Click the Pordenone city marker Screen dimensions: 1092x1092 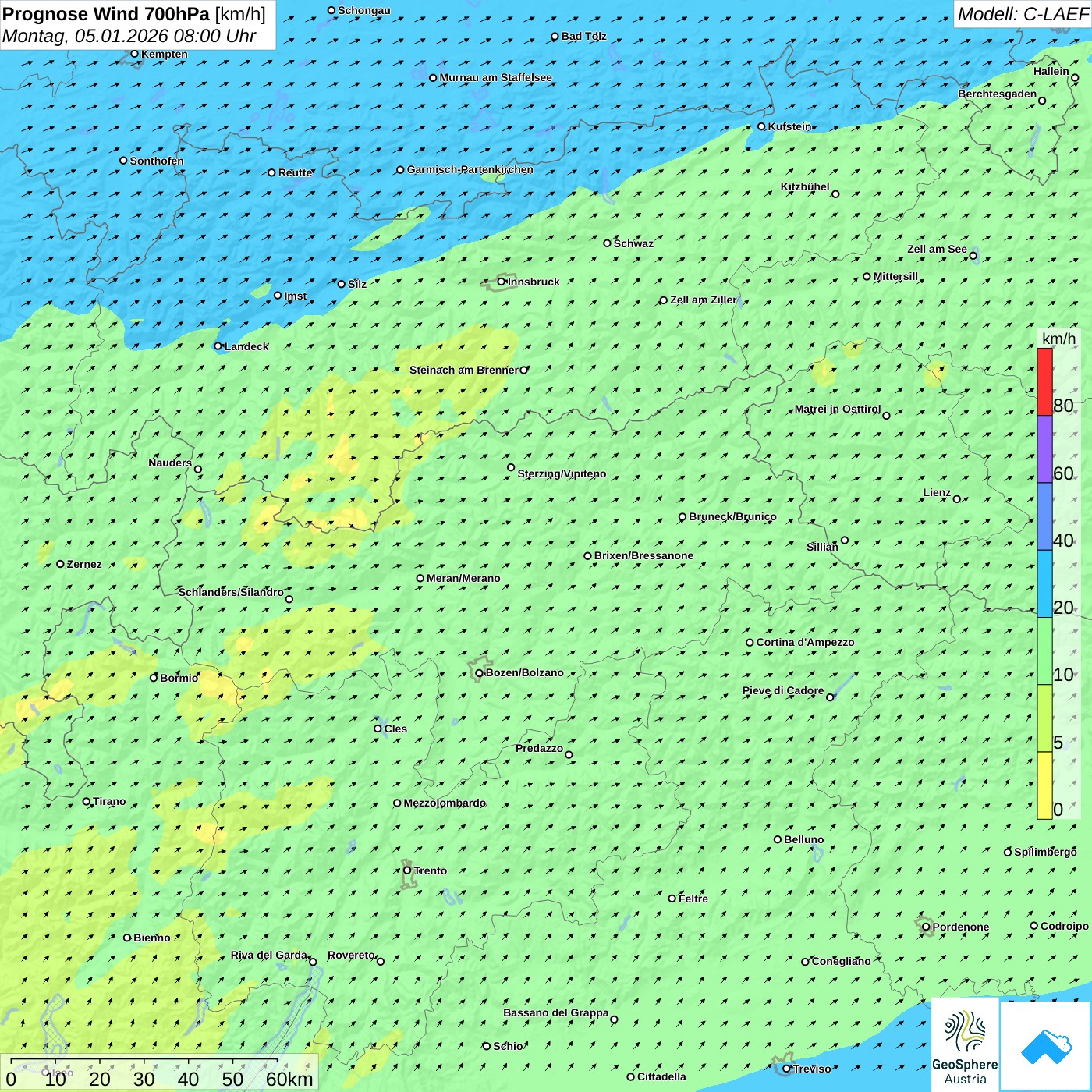(x=926, y=927)
